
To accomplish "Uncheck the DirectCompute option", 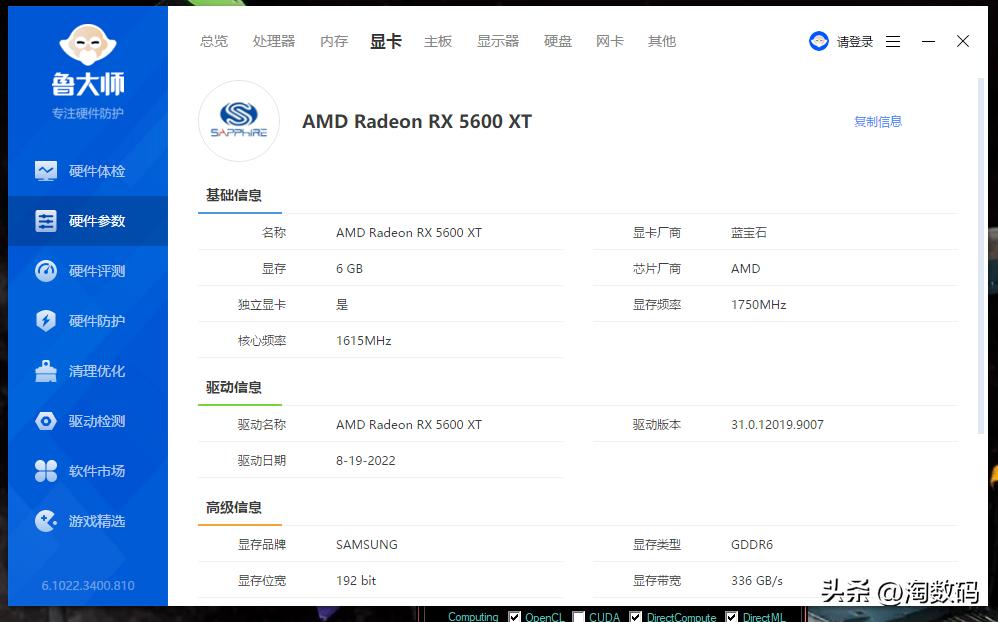I will (635, 616).
